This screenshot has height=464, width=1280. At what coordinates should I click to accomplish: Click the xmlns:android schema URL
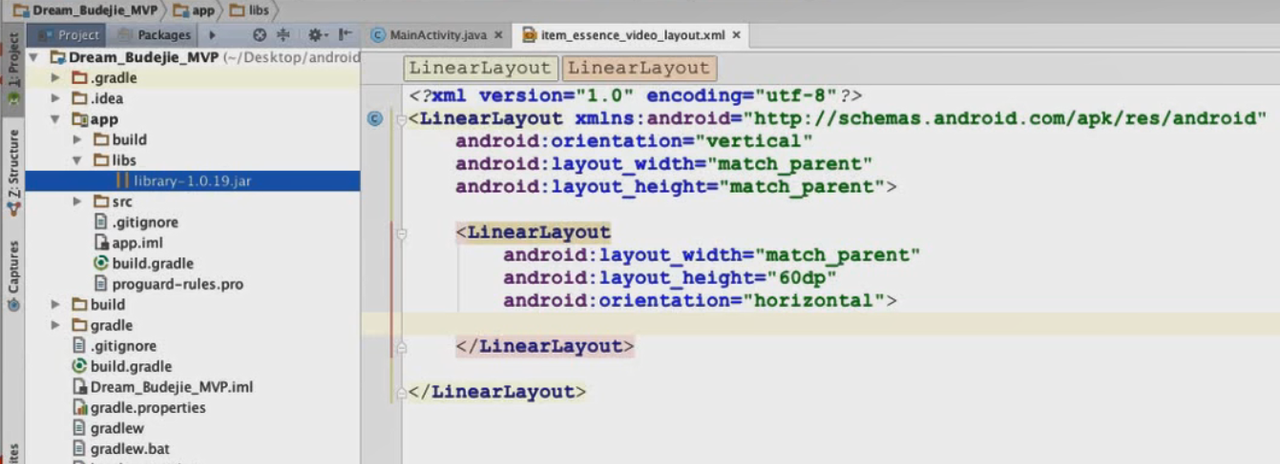(x=1003, y=119)
